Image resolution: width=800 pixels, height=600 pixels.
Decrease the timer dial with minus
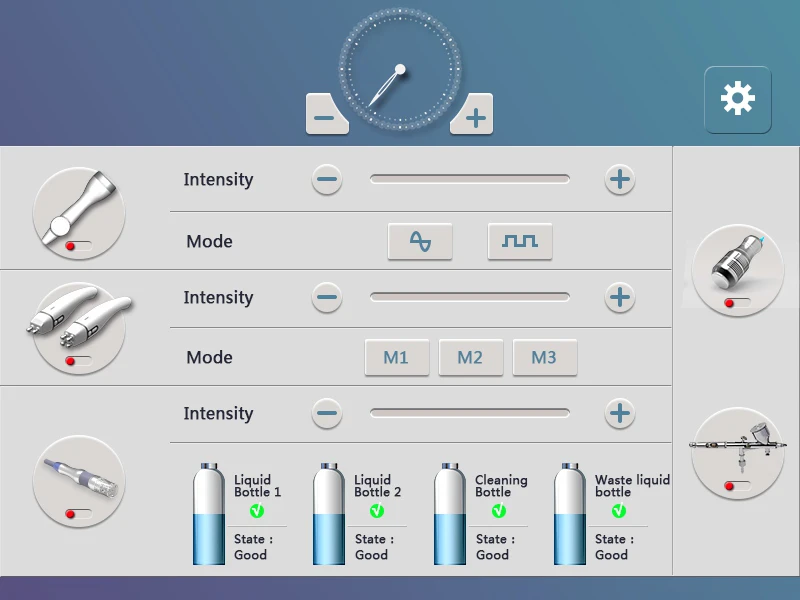click(x=325, y=117)
